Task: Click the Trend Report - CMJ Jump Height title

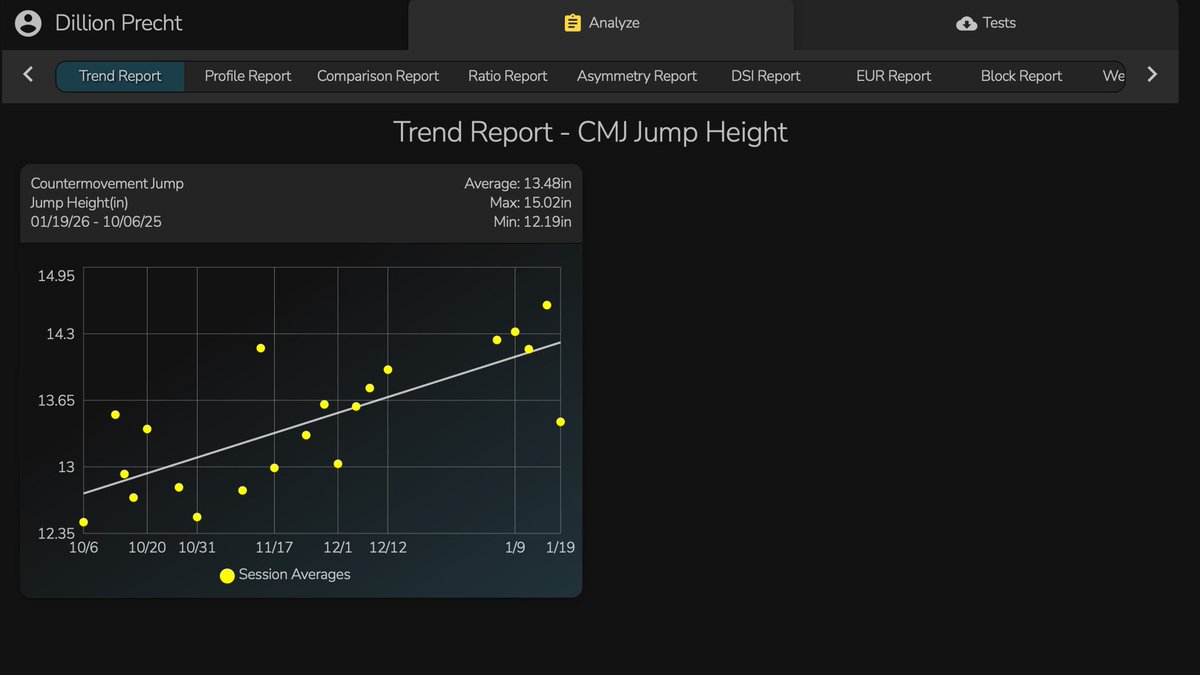Action: 591,132
